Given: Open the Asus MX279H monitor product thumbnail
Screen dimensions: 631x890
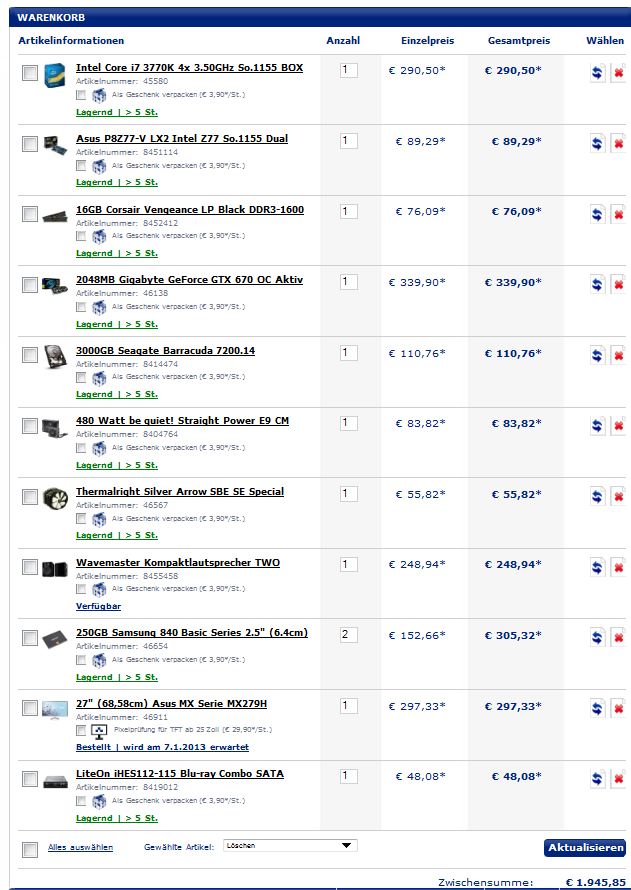Looking at the screenshot, I should pos(55,710).
